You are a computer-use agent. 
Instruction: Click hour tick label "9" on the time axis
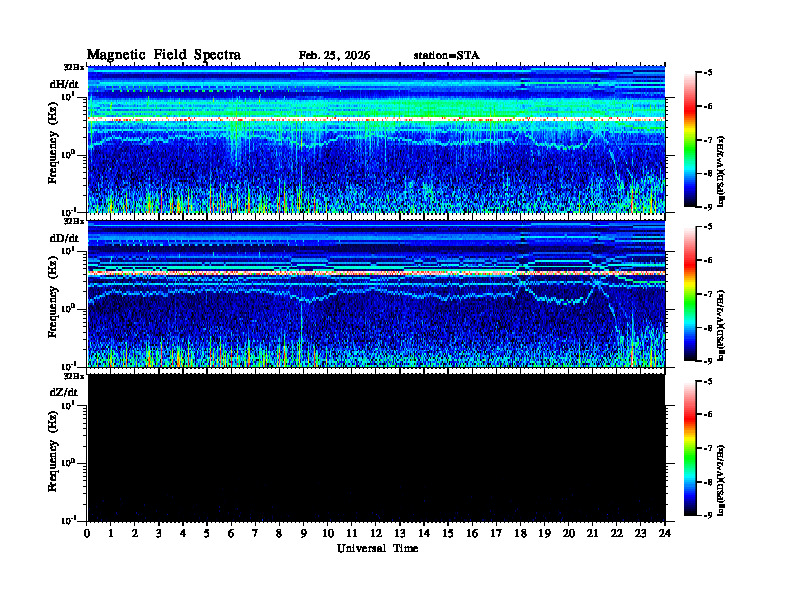(x=304, y=533)
